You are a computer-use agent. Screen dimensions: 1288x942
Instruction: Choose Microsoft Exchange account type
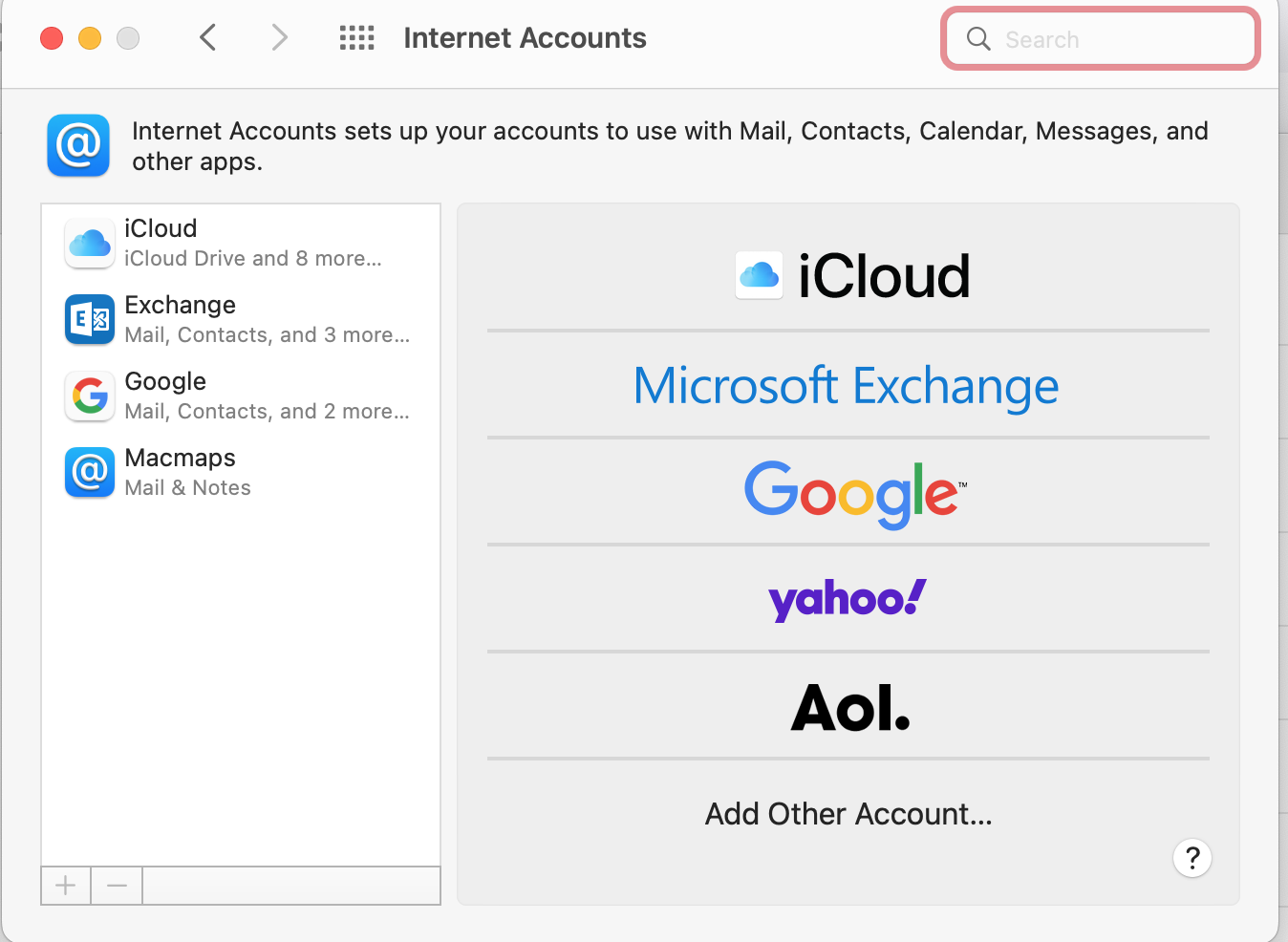point(847,386)
